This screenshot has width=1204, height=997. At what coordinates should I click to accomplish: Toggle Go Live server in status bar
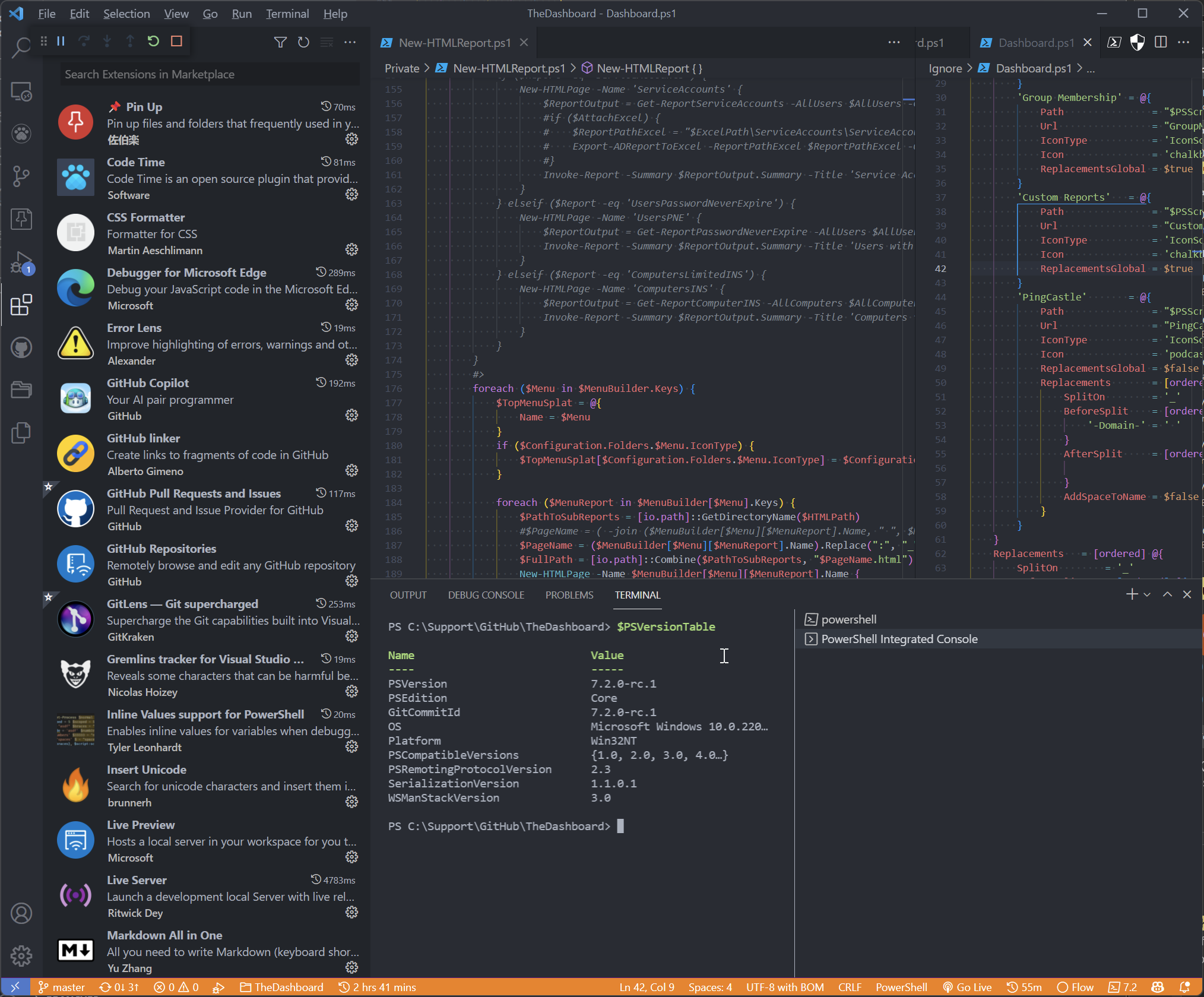pos(967,987)
